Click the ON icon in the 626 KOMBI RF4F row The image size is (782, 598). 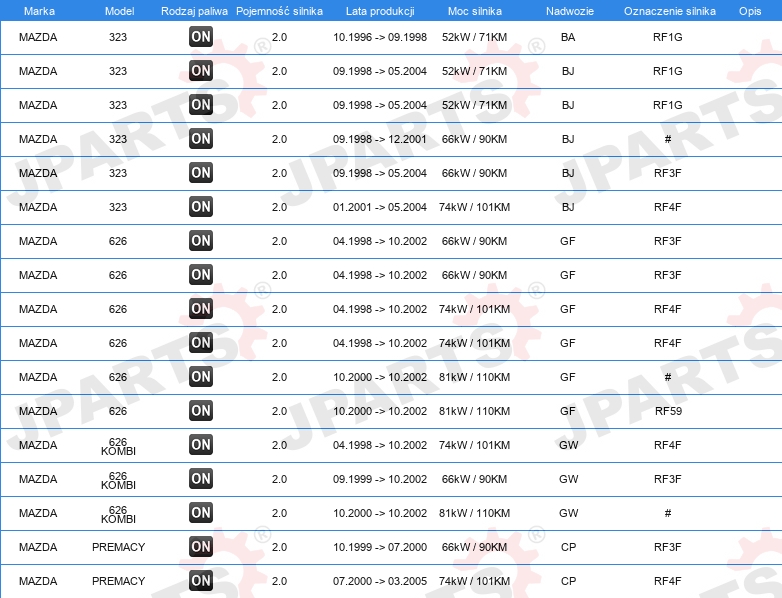[201, 444]
